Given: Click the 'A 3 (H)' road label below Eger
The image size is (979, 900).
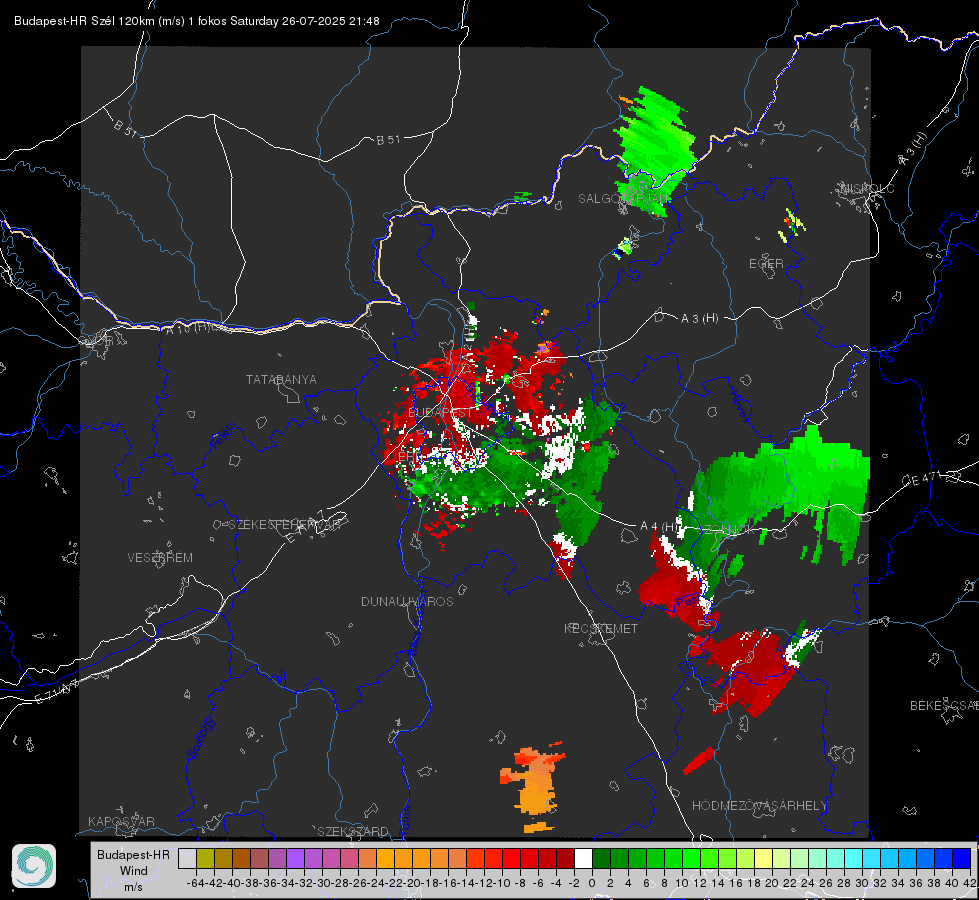Looking at the screenshot, I should click(x=699, y=319).
